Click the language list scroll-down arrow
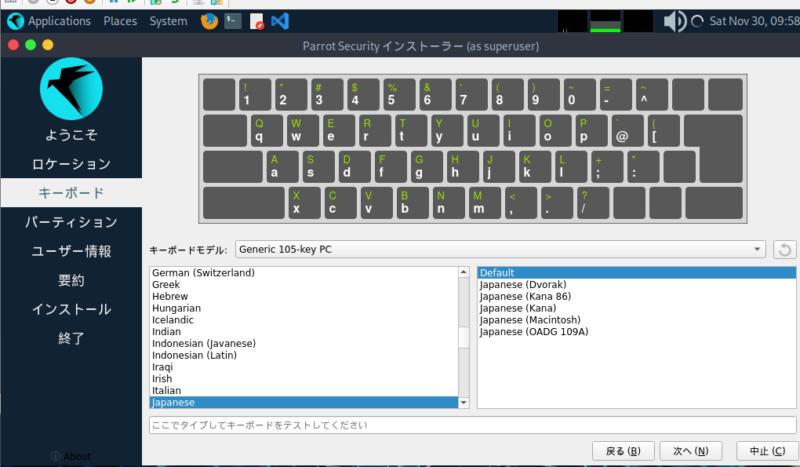Screen dimensions: 800x467 [x=464, y=402]
